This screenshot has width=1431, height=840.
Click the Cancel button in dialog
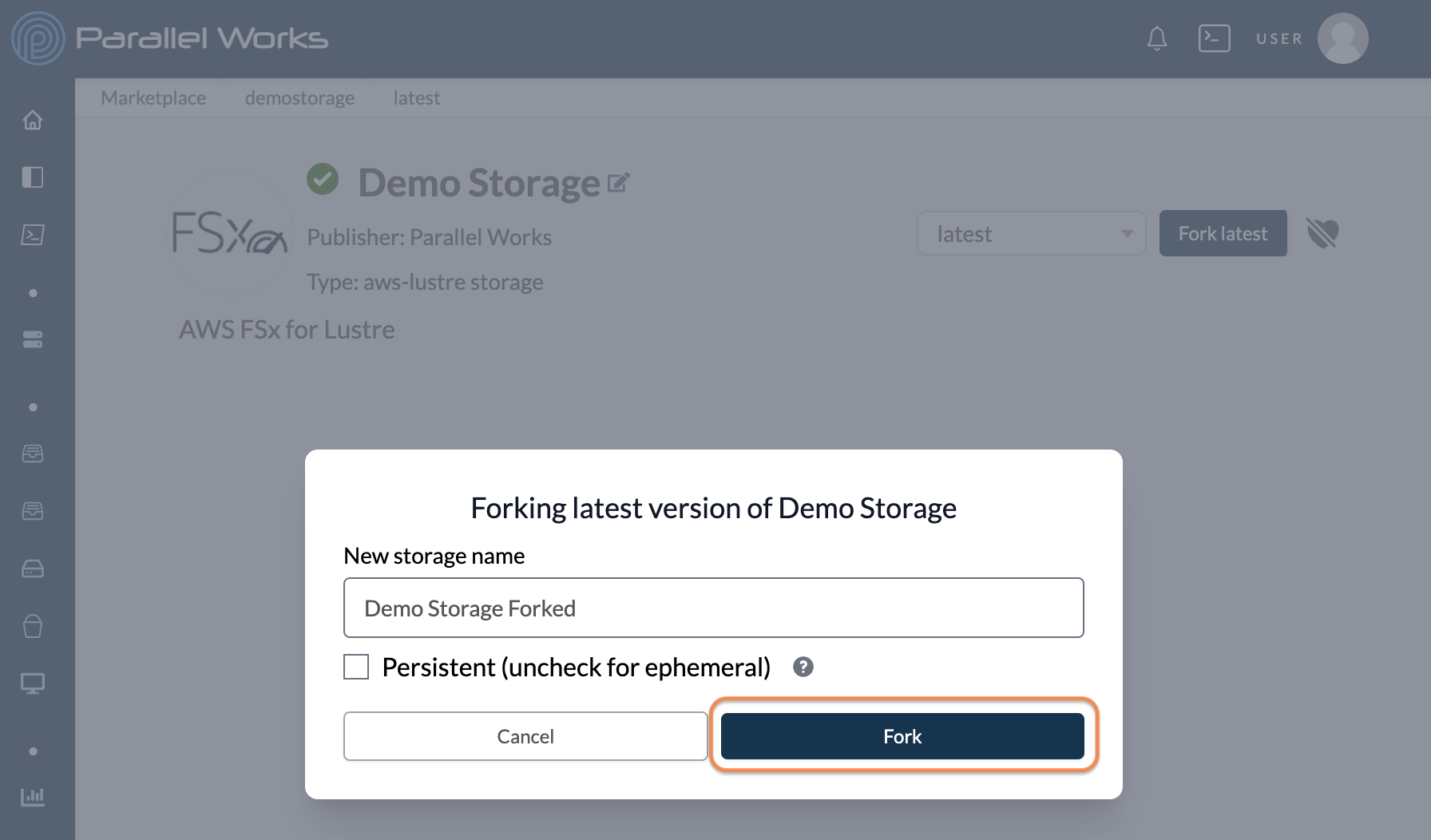coord(525,736)
